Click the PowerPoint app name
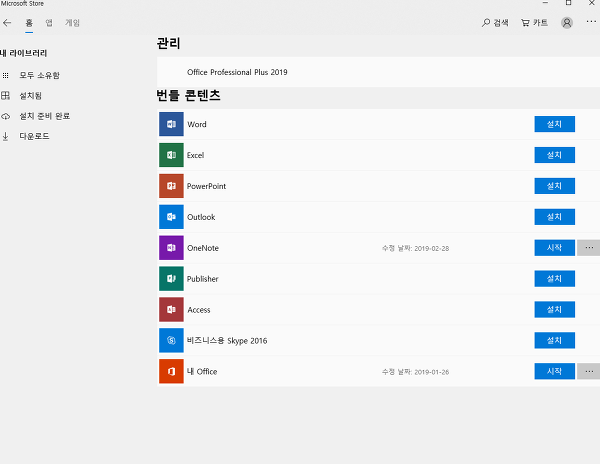600x464 pixels. tap(206, 186)
